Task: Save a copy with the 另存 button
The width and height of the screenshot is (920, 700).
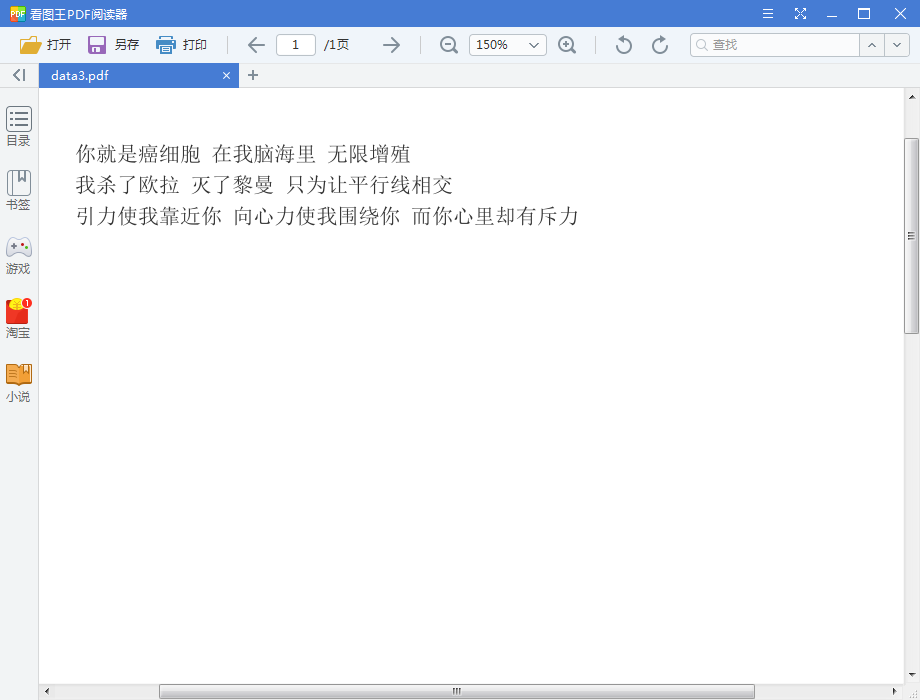Action: 113,45
